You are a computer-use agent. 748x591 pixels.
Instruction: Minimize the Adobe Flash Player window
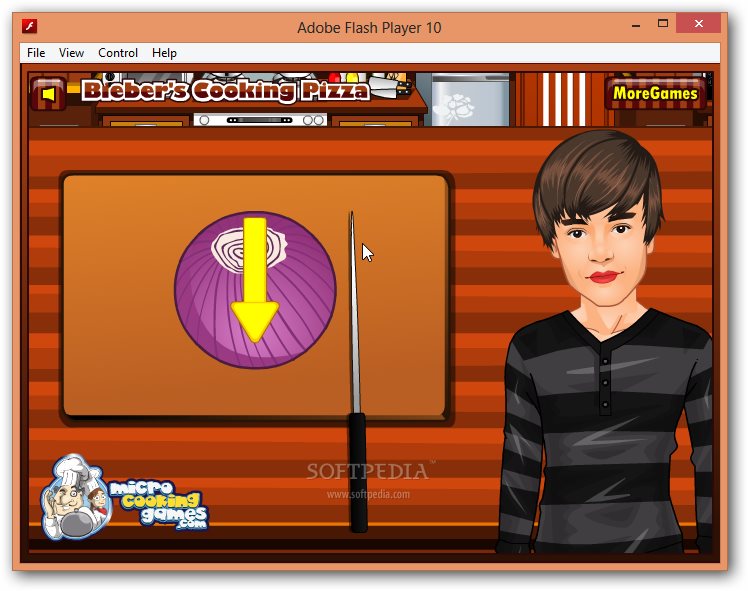(636, 24)
